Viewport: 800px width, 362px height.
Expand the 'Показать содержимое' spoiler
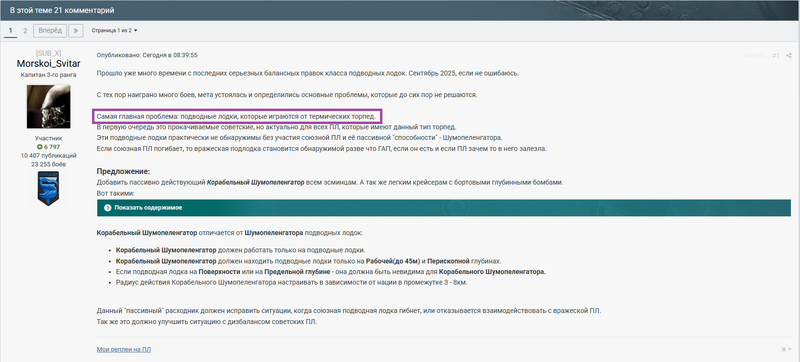443,208
